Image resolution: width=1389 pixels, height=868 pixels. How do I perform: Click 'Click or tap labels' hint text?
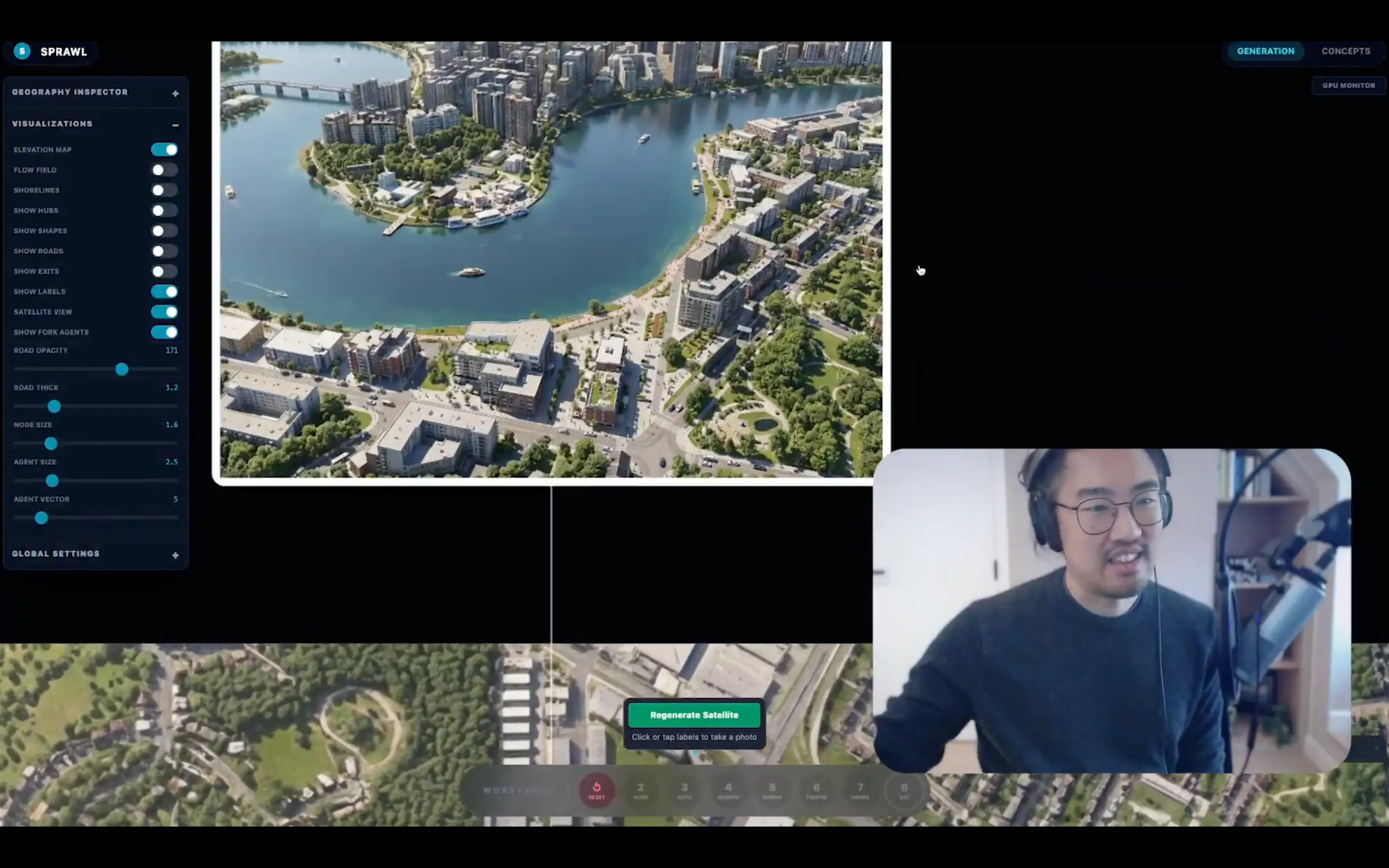(694, 737)
